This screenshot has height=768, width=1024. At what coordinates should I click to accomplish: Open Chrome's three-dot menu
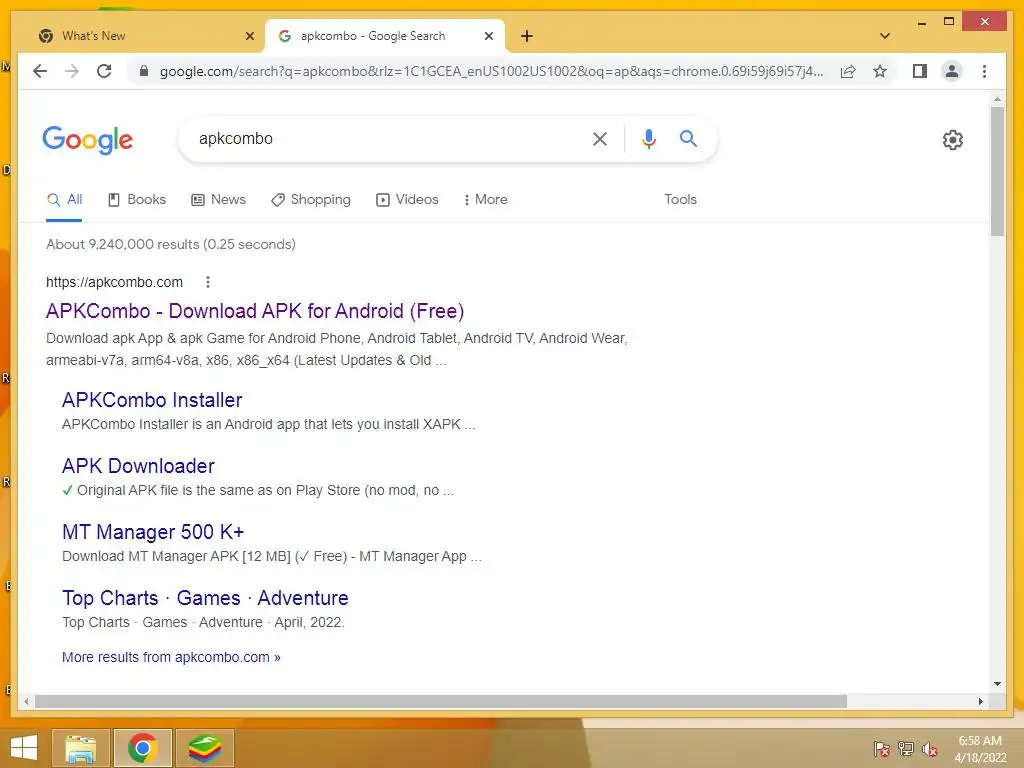[x=984, y=71]
